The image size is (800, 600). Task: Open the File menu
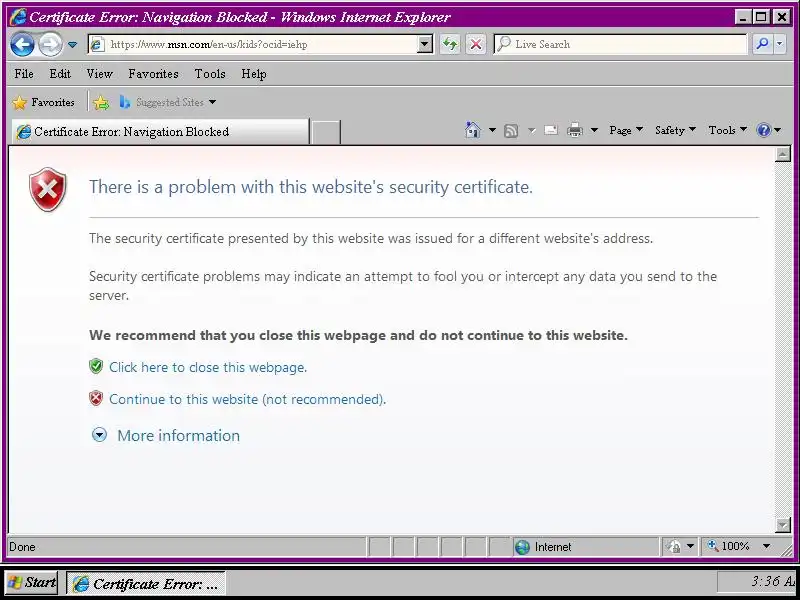click(24, 74)
